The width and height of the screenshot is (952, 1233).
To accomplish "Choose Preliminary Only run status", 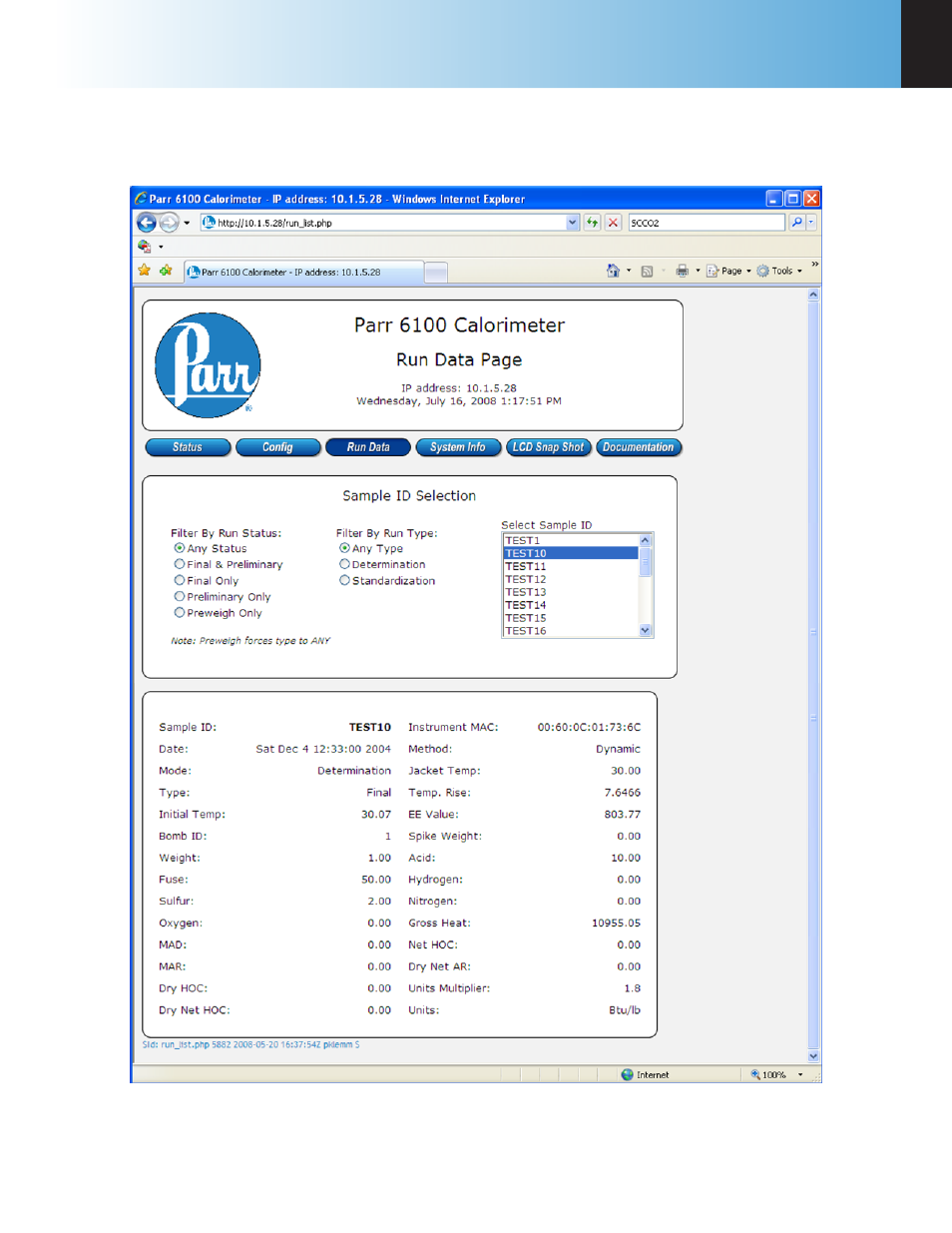I will pos(180,596).
